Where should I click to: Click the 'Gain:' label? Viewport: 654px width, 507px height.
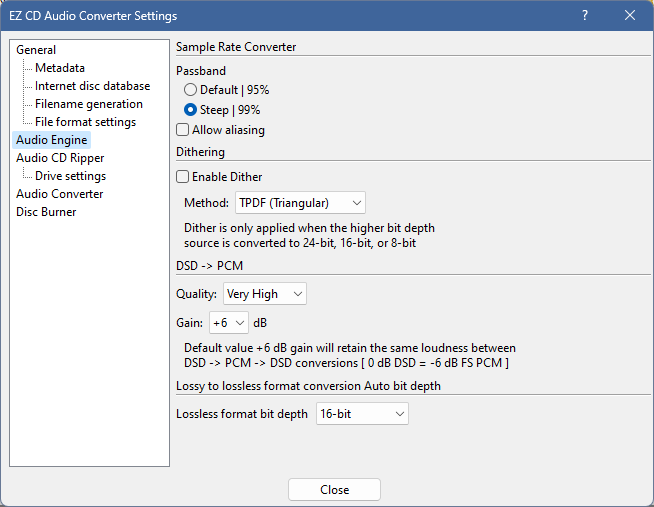[x=189, y=323]
